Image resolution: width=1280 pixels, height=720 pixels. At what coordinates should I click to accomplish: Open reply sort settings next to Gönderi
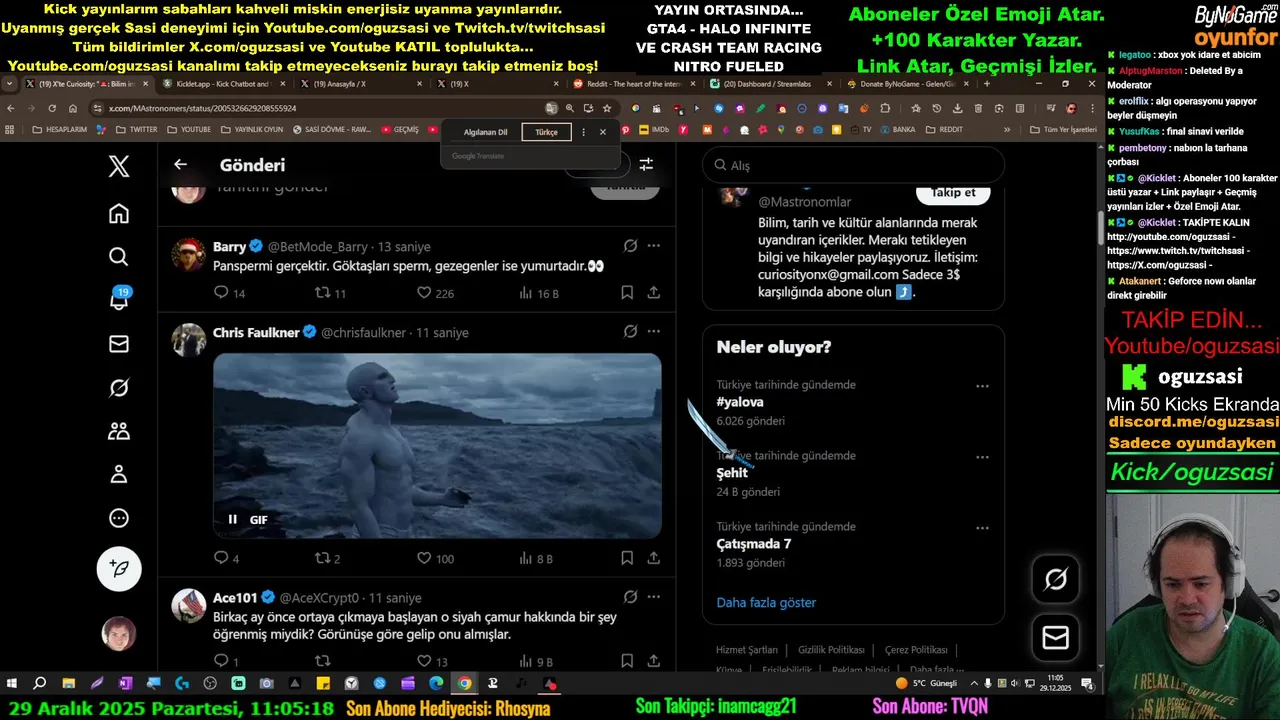pos(646,165)
